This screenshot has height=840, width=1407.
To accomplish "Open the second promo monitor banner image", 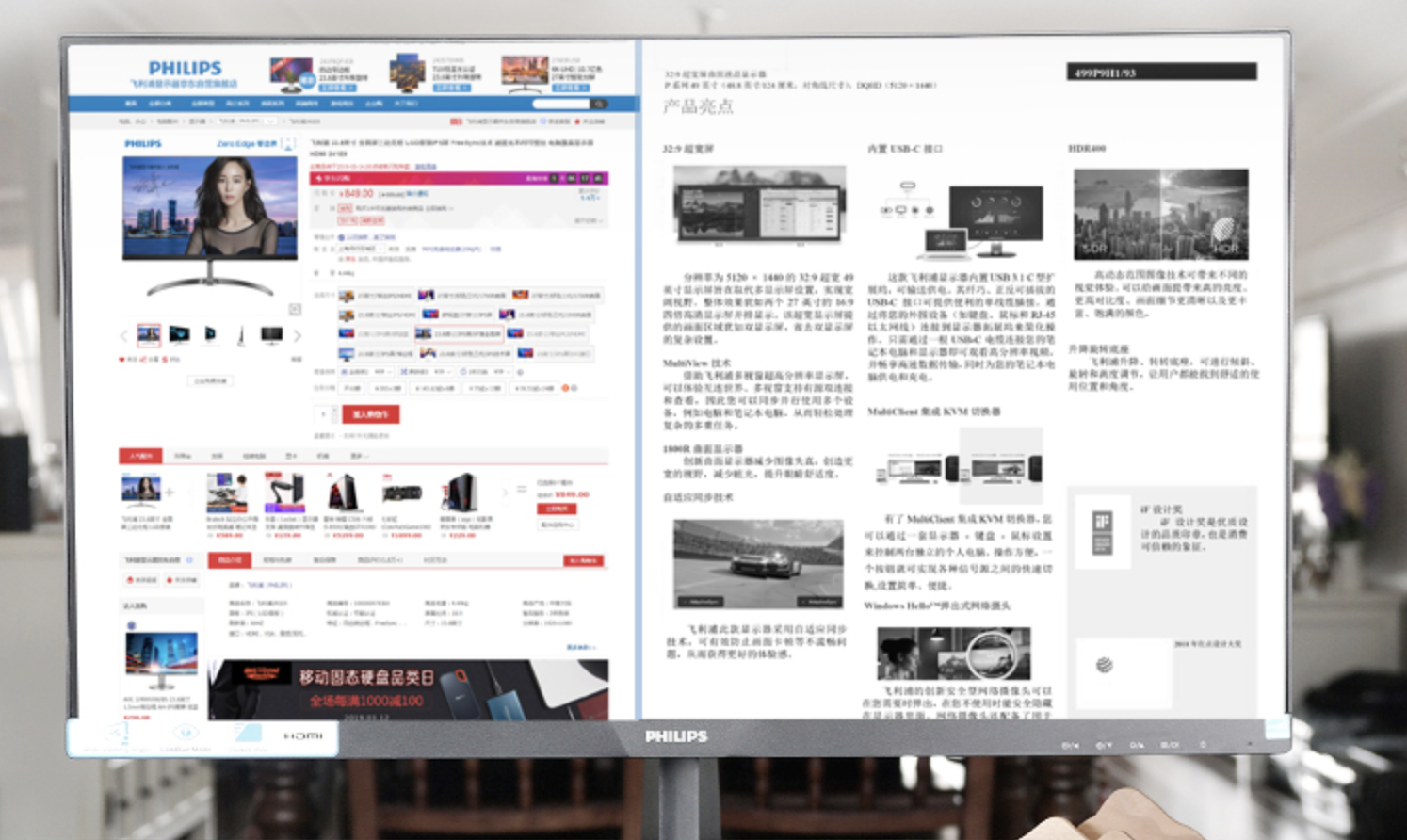I will (408, 73).
